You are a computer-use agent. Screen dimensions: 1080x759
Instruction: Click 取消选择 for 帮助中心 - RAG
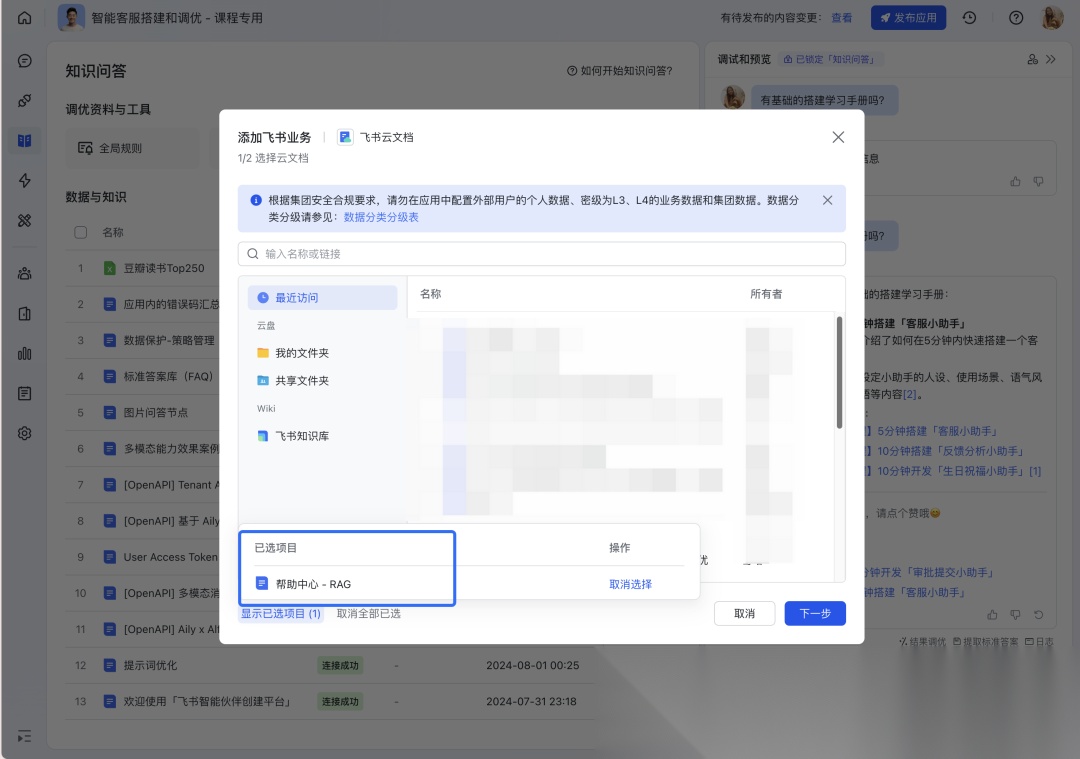630,584
